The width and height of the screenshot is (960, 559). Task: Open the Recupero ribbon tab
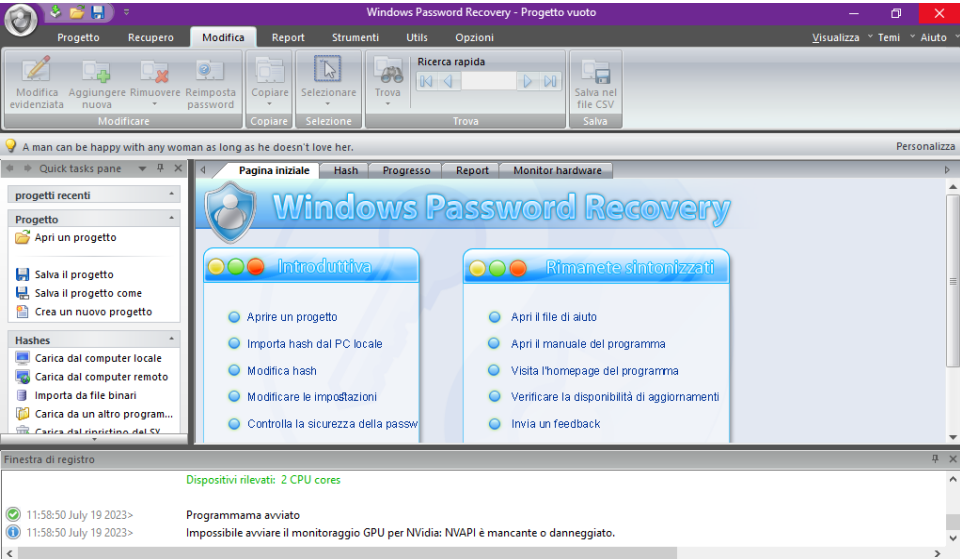tap(151, 37)
